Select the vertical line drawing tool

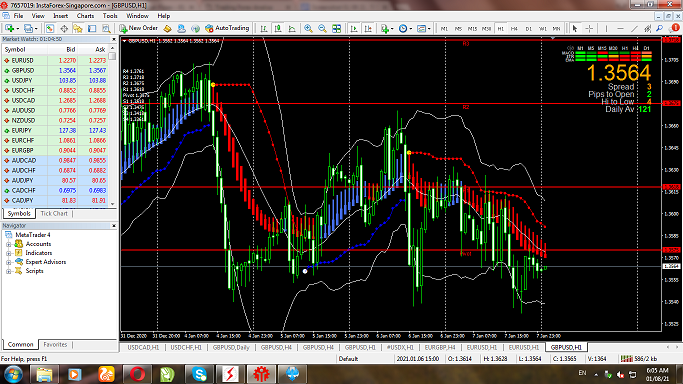pos(606,28)
